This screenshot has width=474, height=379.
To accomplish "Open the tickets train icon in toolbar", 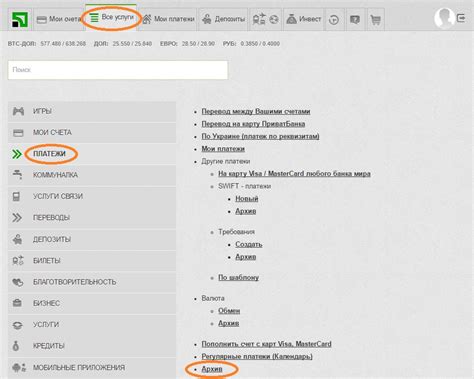I will tap(259, 20).
